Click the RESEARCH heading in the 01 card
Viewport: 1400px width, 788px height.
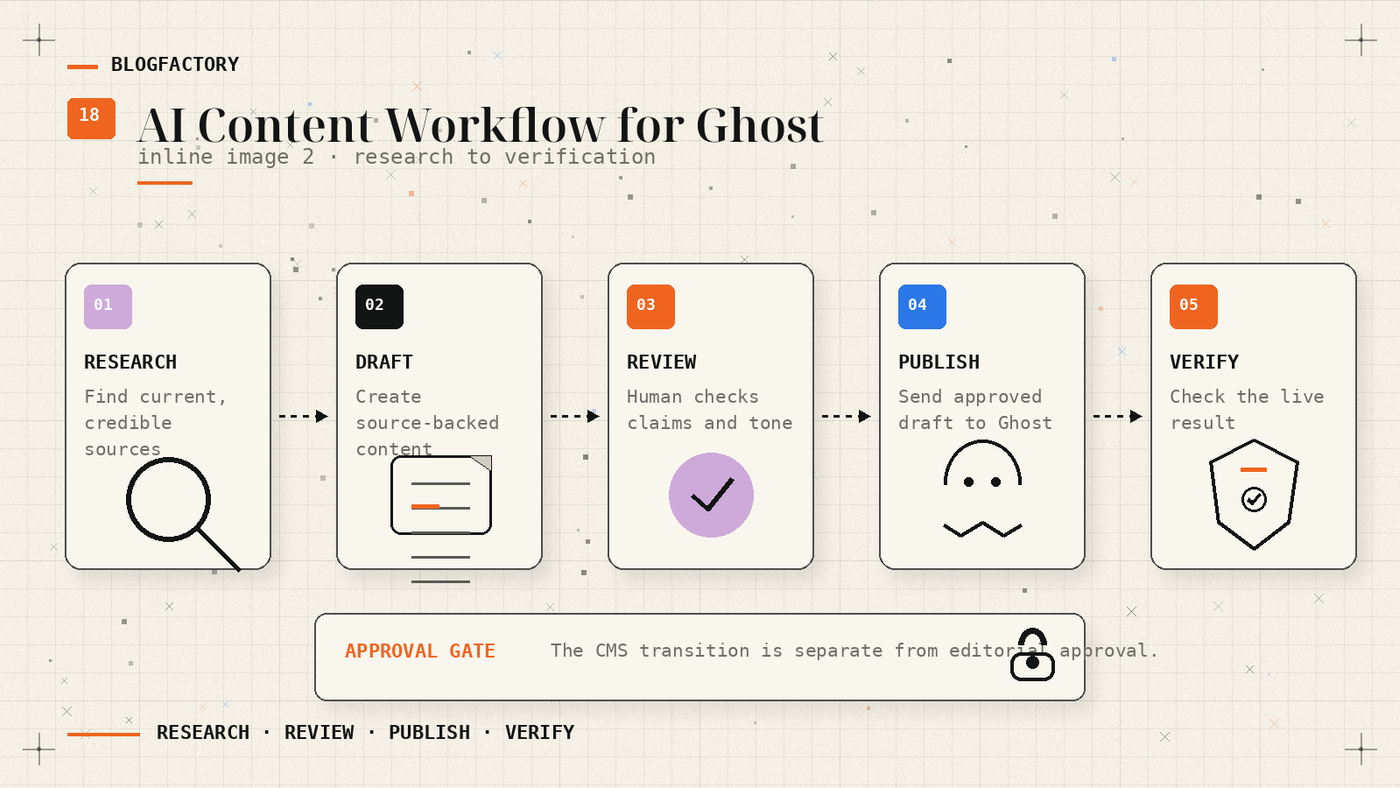pos(130,362)
